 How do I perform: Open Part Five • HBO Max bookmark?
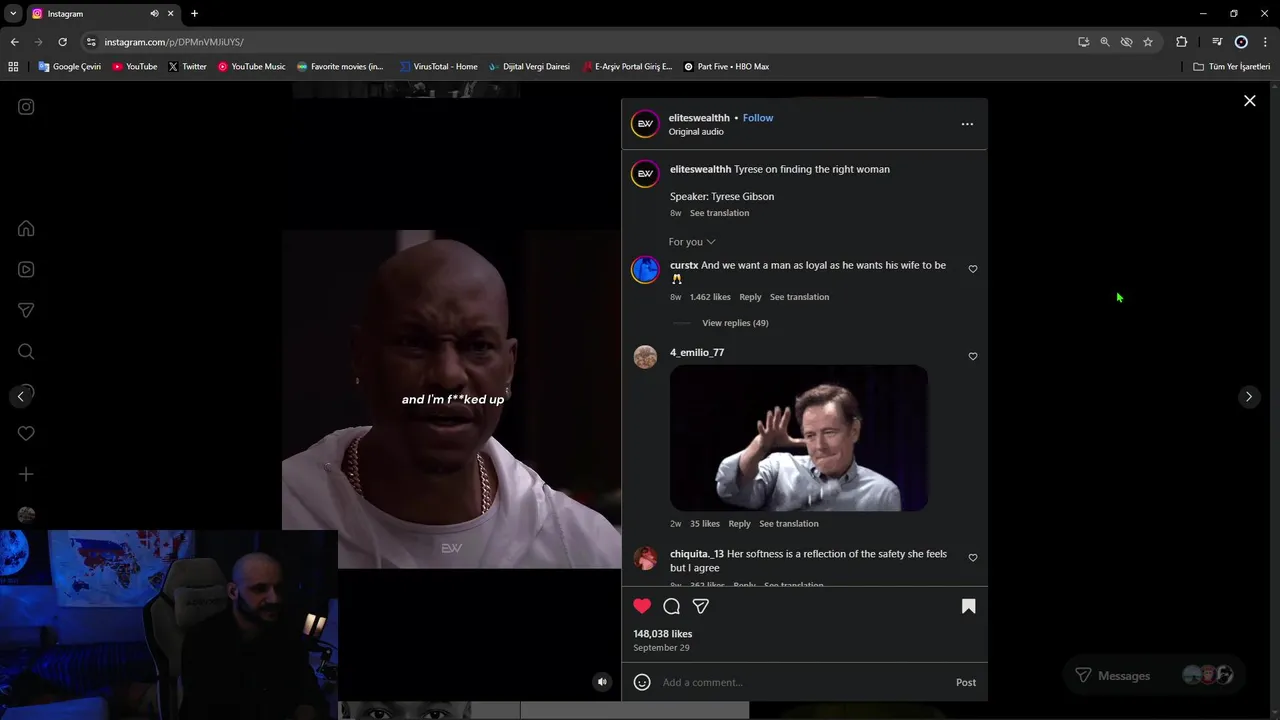click(726, 67)
